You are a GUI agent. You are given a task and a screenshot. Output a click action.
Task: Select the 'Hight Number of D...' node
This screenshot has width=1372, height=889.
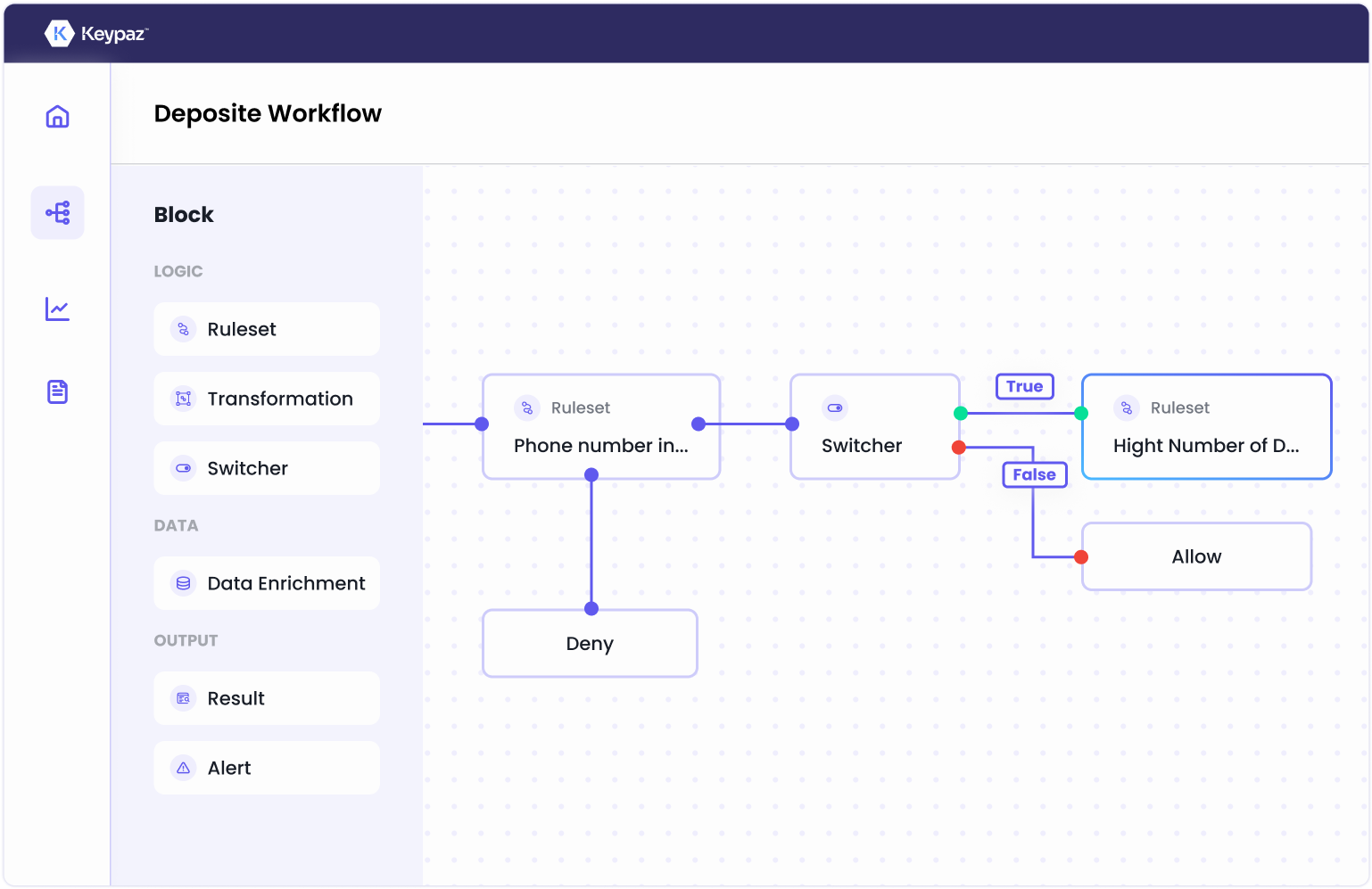tap(1206, 427)
